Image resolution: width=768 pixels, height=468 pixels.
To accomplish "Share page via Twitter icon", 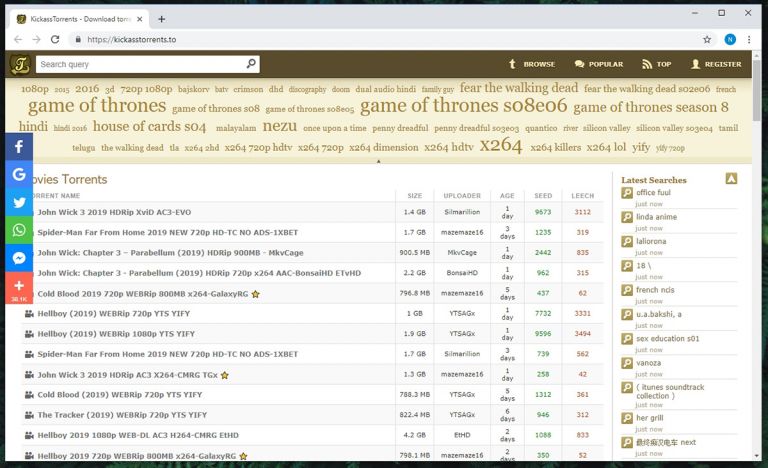I will coord(19,202).
